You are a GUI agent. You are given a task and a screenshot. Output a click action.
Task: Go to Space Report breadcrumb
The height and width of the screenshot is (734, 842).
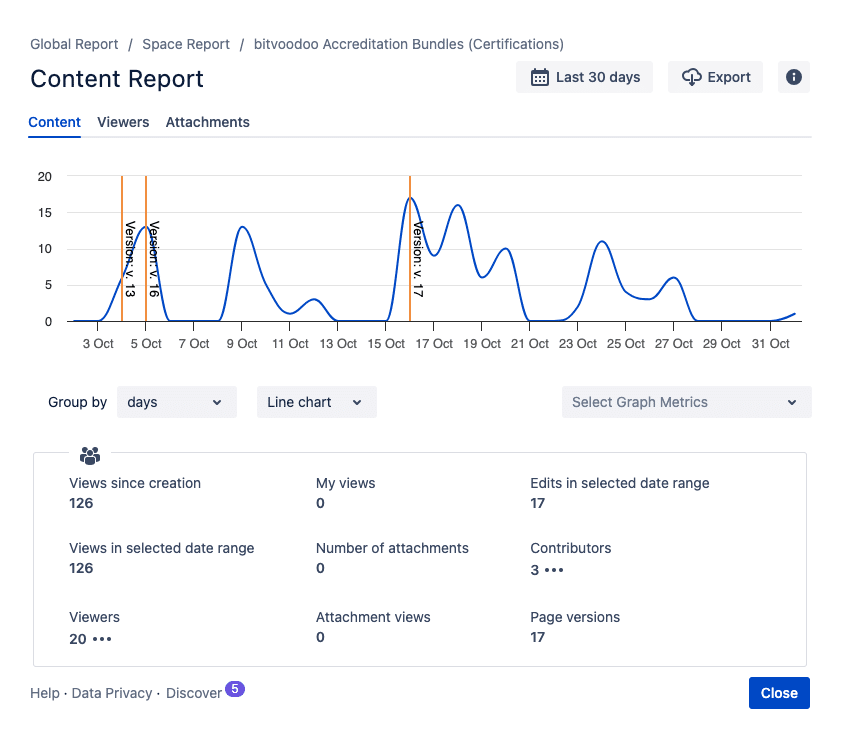[x=186, y=44]
